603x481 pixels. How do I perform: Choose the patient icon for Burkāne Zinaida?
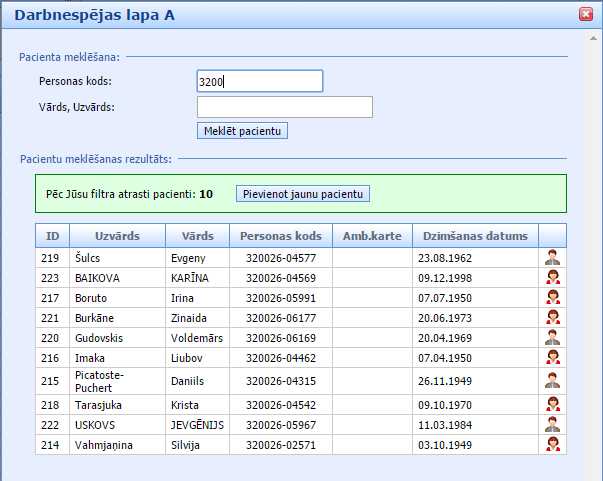(x=552, y=318)
